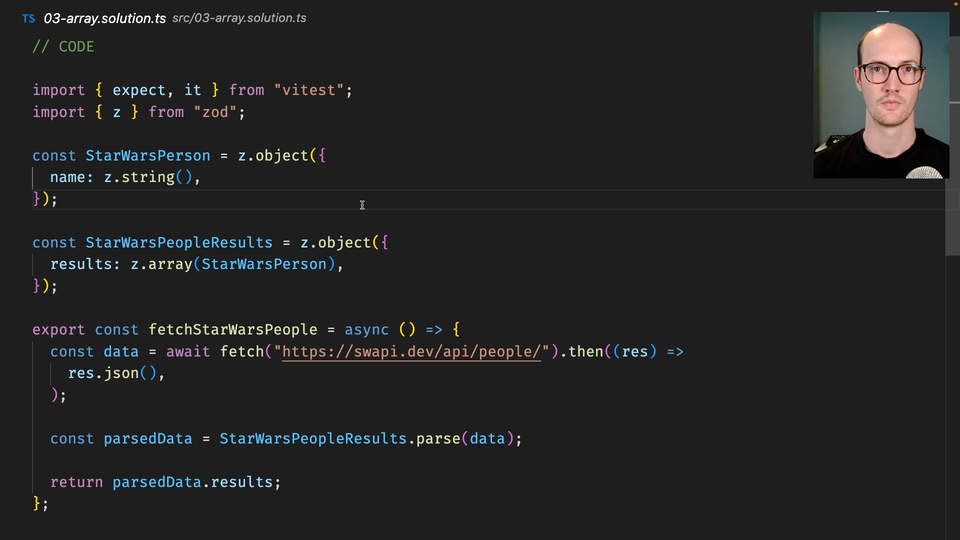Click the await keyword before fetch
This screenshot has width=960, height=540.
[193, 352]
